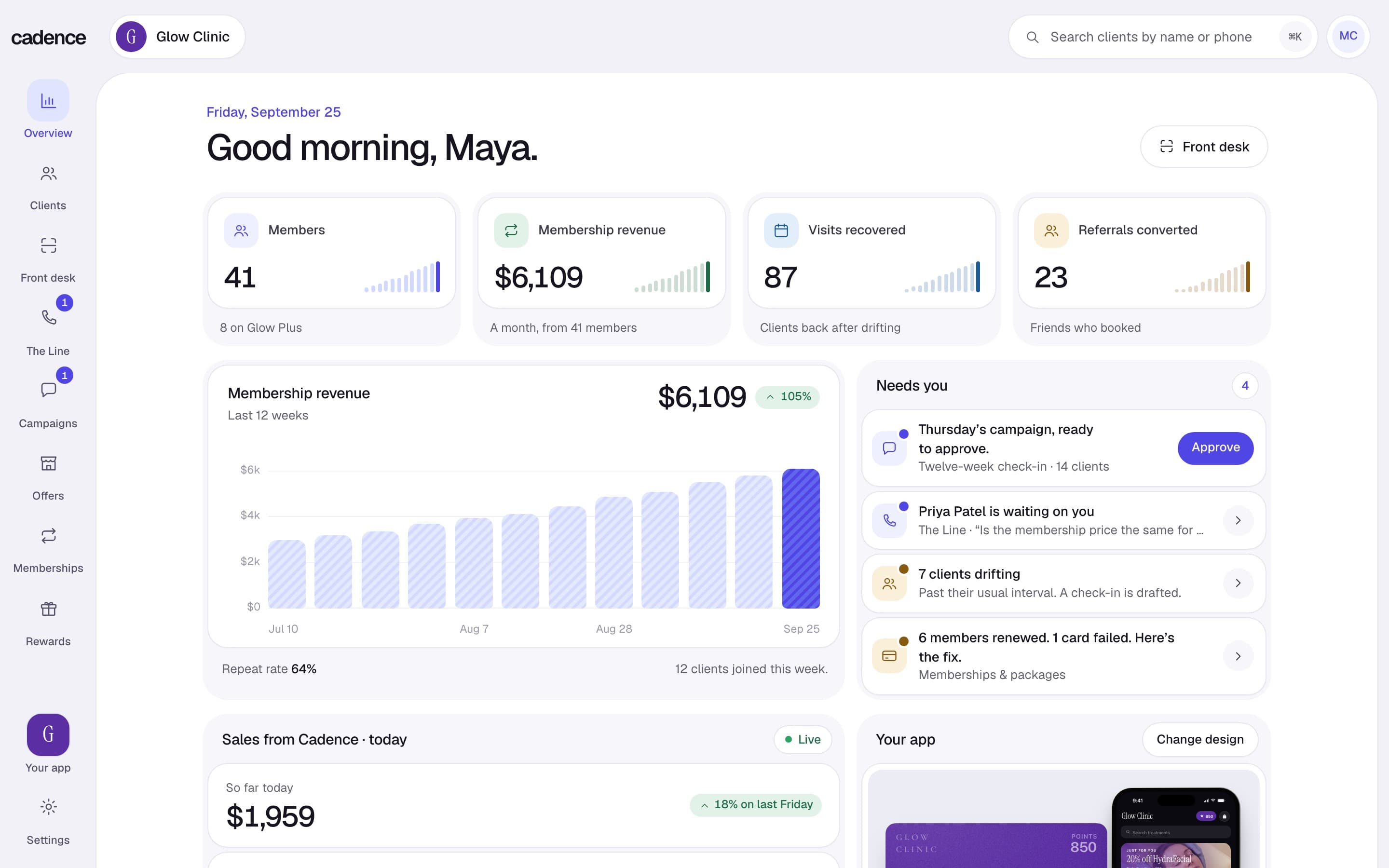Viewport: 1389px width, 868px height.
Task: Click the search magnifier icon
Action: click(x=1032, y=37)
